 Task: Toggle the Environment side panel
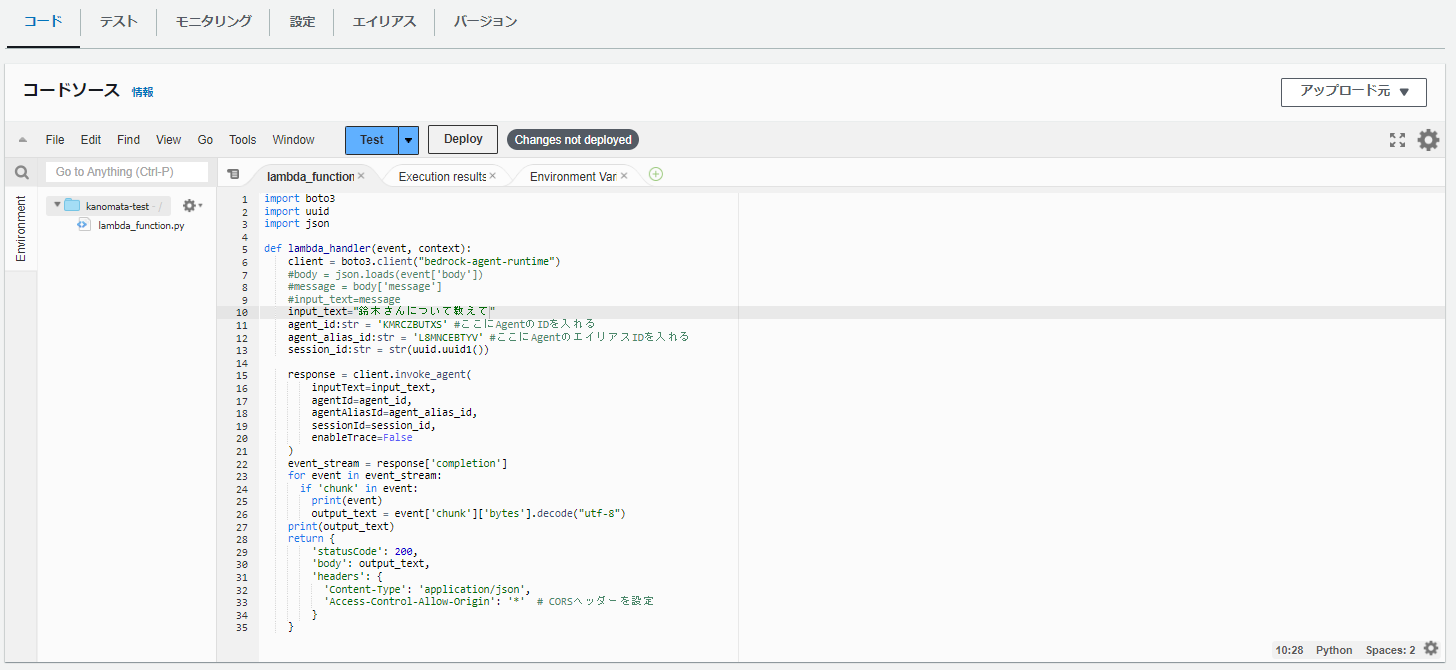(21, 228)
